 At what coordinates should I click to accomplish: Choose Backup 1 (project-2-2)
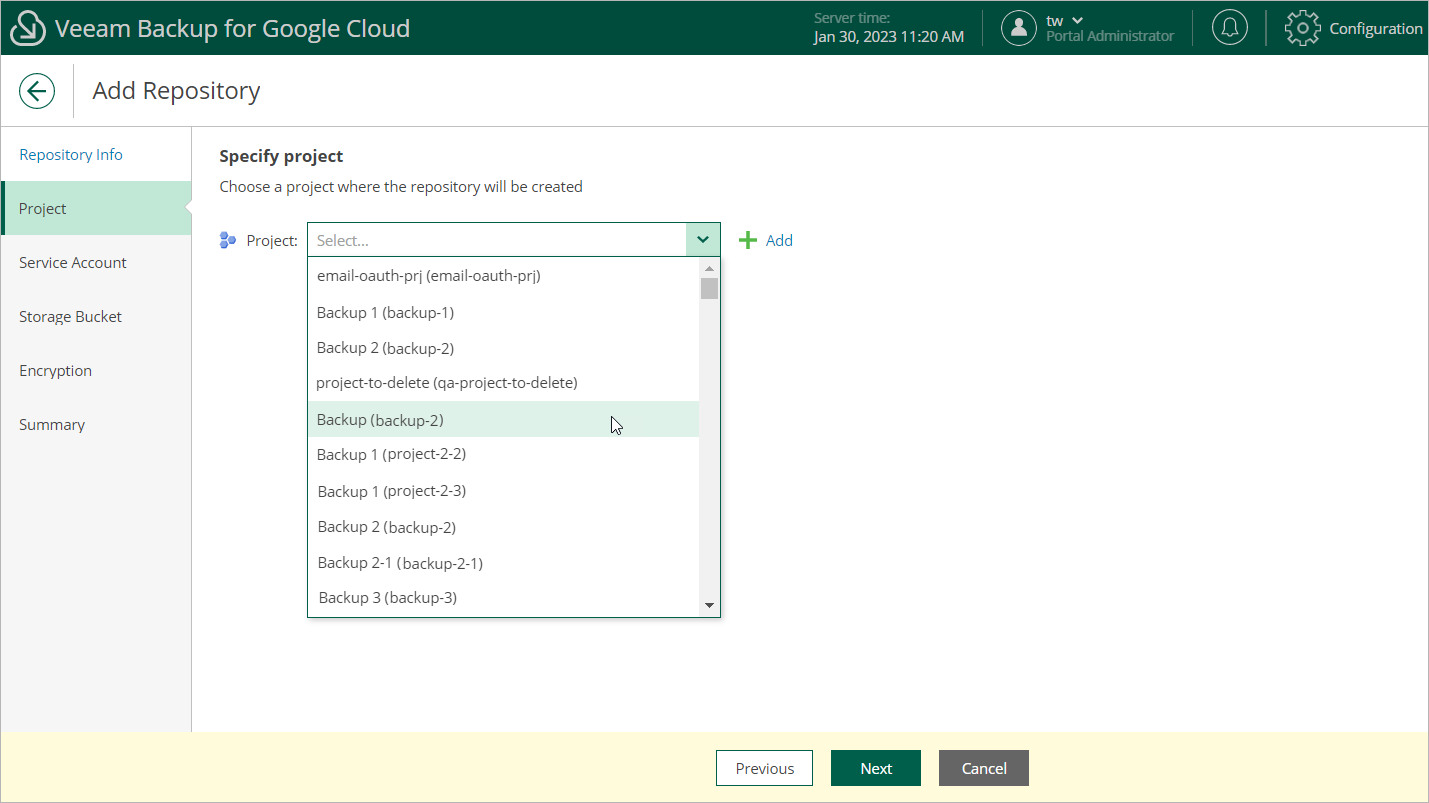point(503,455)
